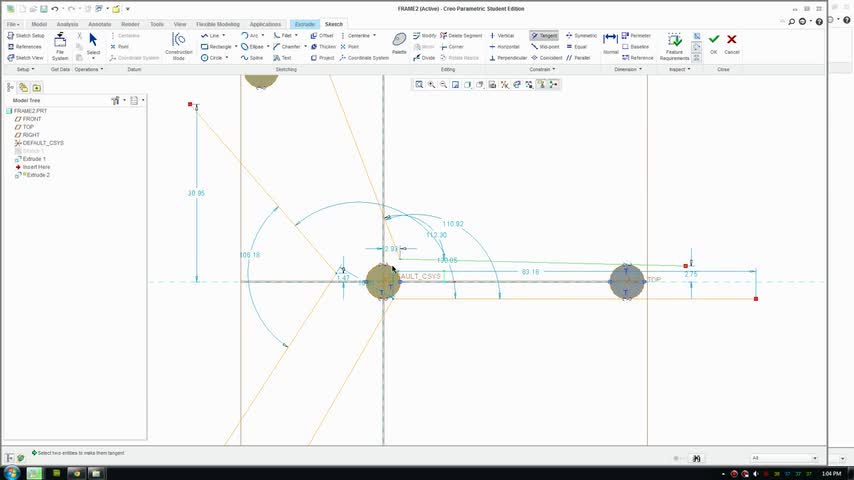Select the Rectangle sketch tool
Viewport: 854px width, 480px height.
(x=216, y=47)
